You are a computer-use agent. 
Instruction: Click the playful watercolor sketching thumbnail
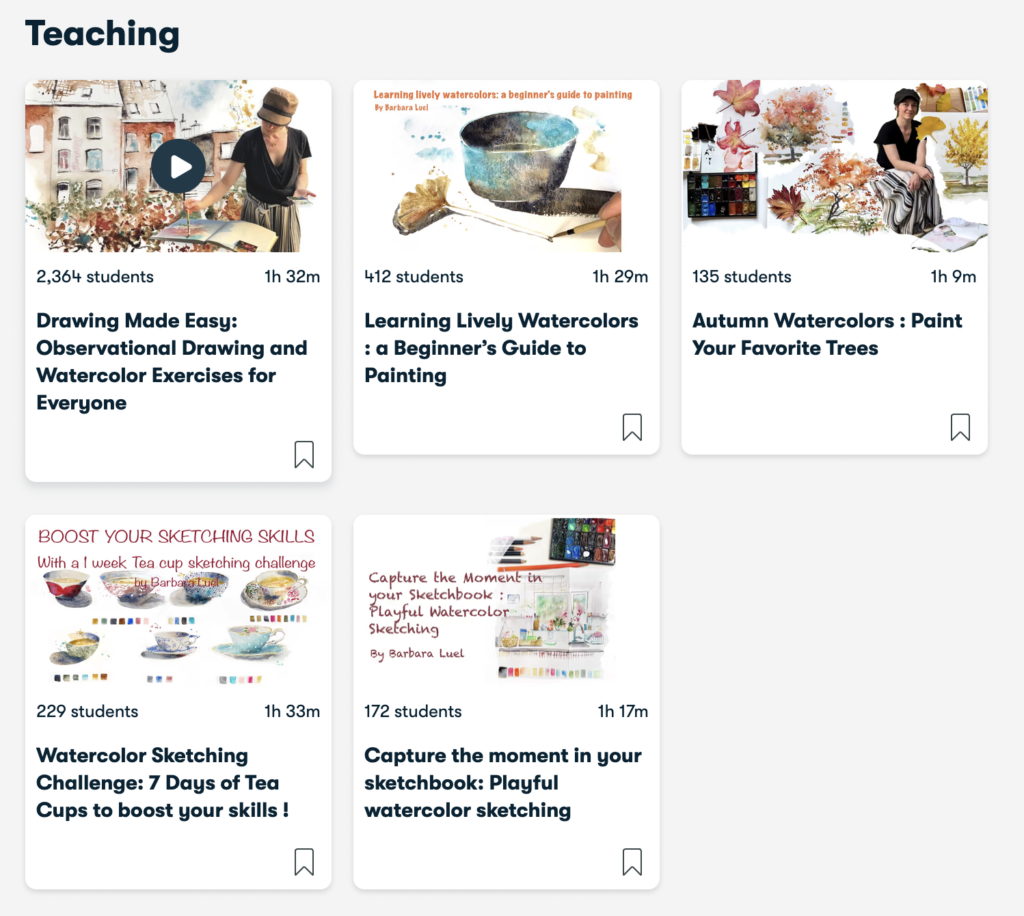coord(506,601)
